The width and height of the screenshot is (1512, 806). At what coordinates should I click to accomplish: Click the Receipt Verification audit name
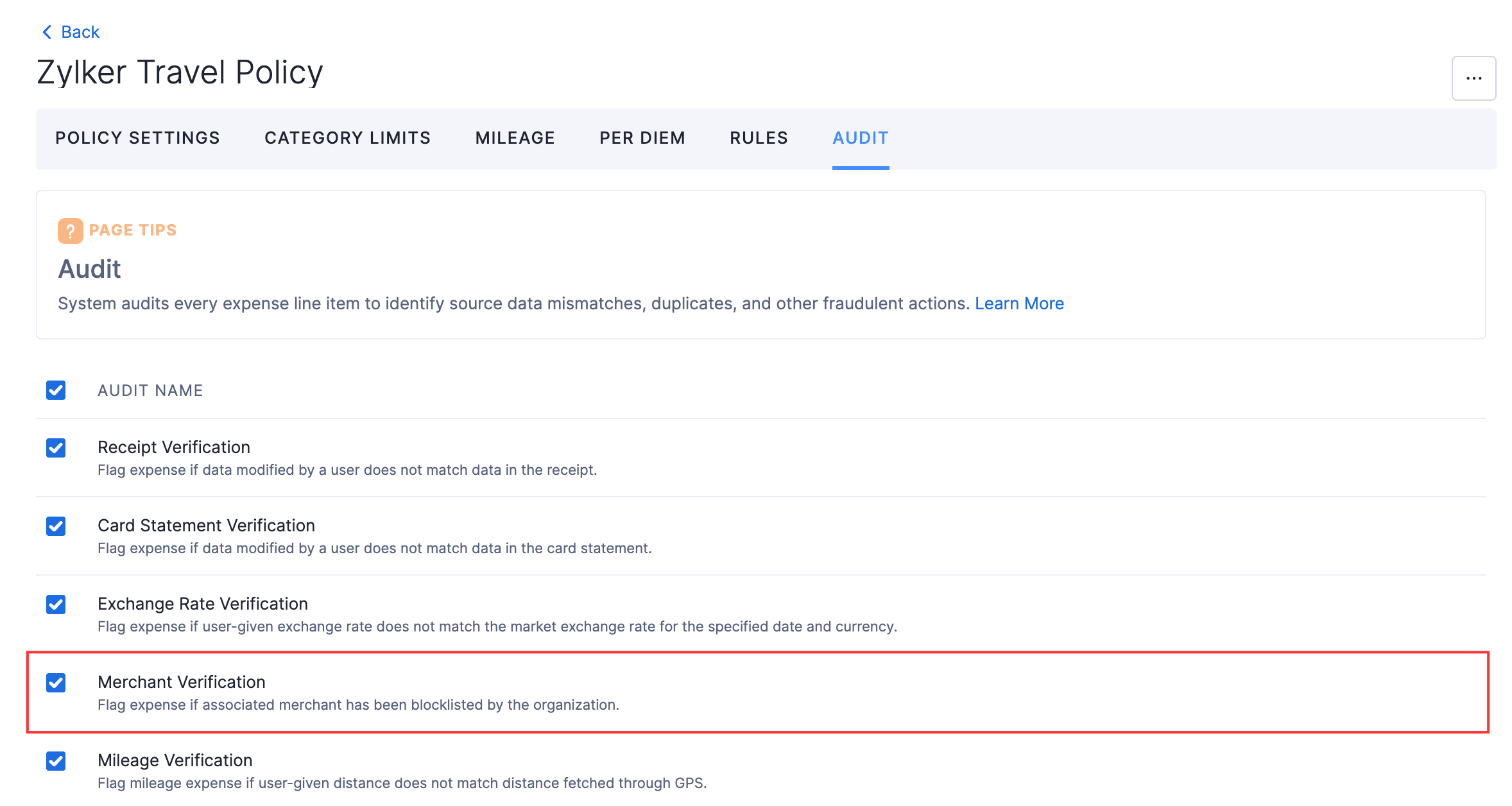[x=174, y=447]
